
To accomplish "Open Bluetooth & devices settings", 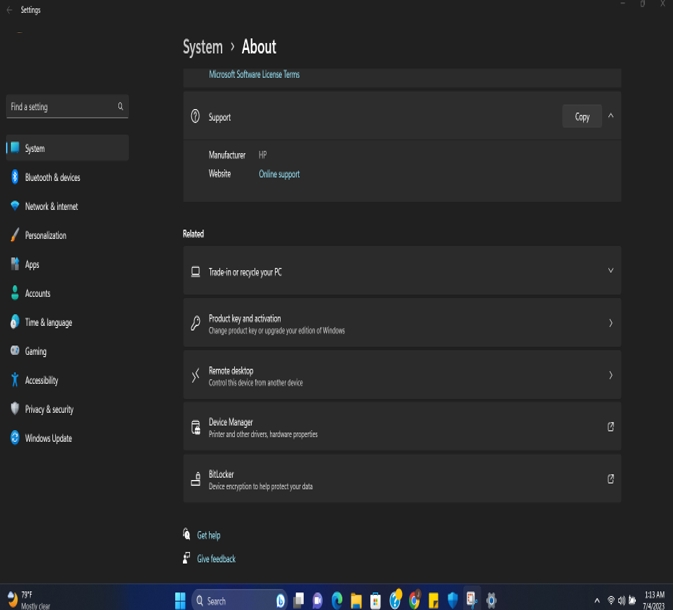I will [x=67, y=177].
